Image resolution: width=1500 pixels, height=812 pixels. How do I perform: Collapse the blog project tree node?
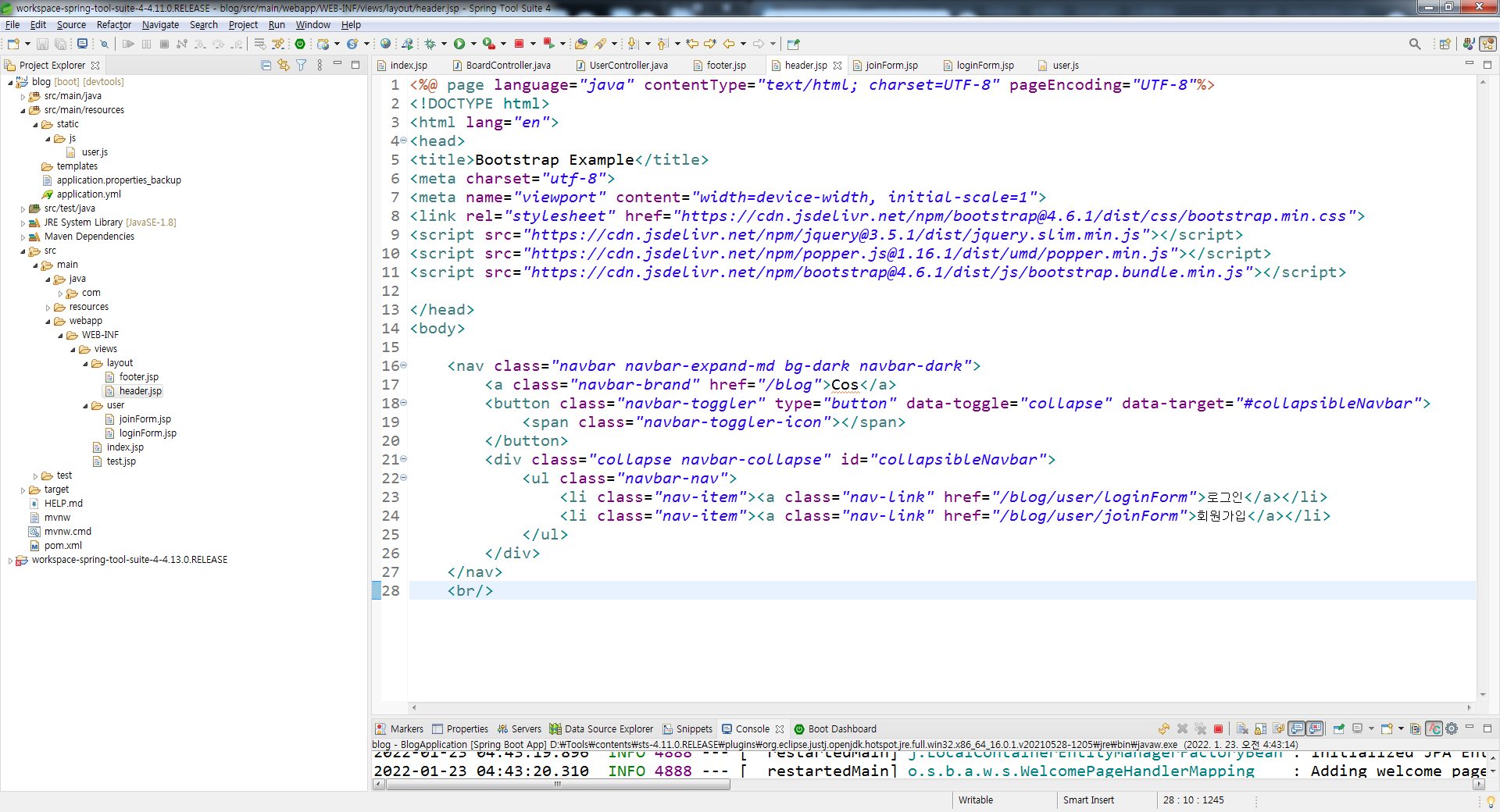coord(10,82)
